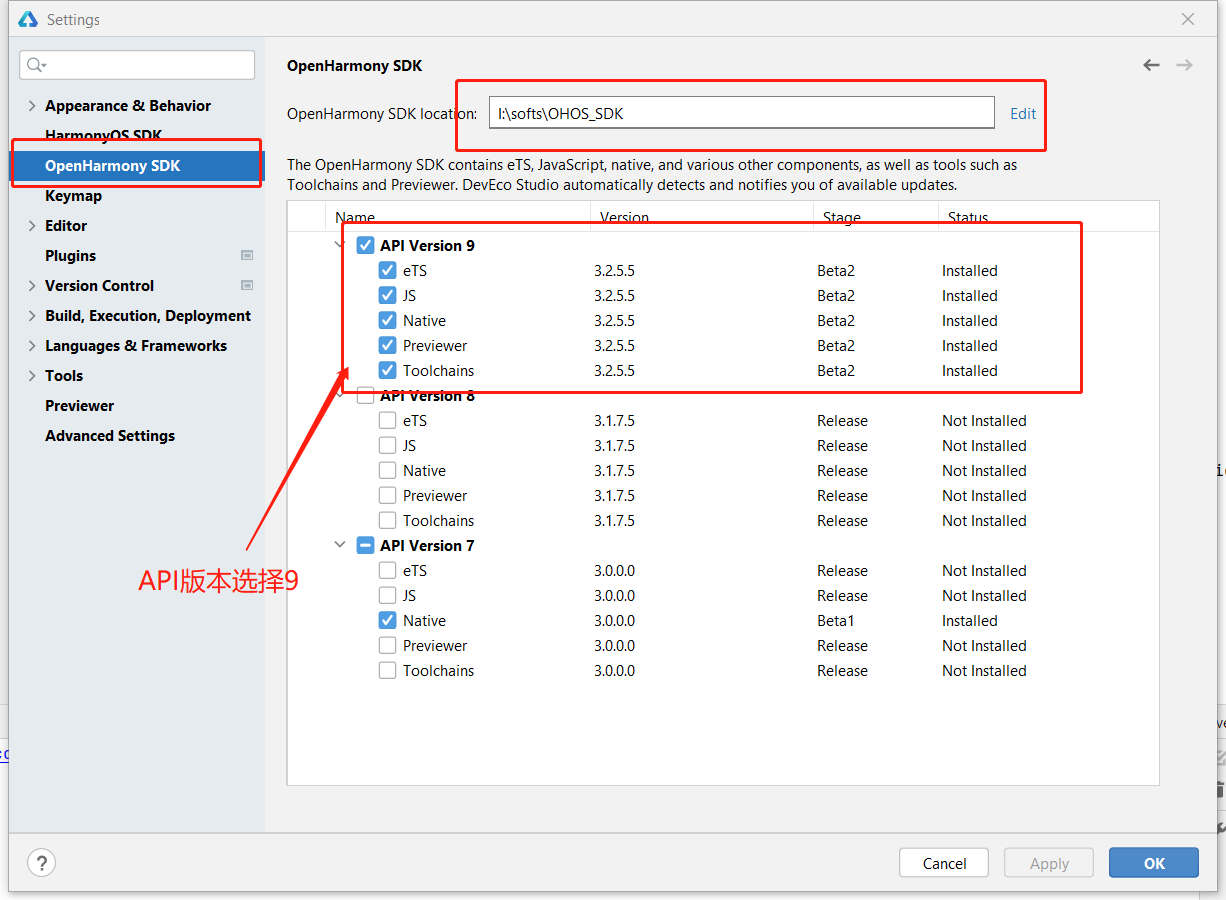Click '3.0.0.0' version in API 7 Toolchains row
Screen dimensions: 1226x900
click(x=614, y=671)
